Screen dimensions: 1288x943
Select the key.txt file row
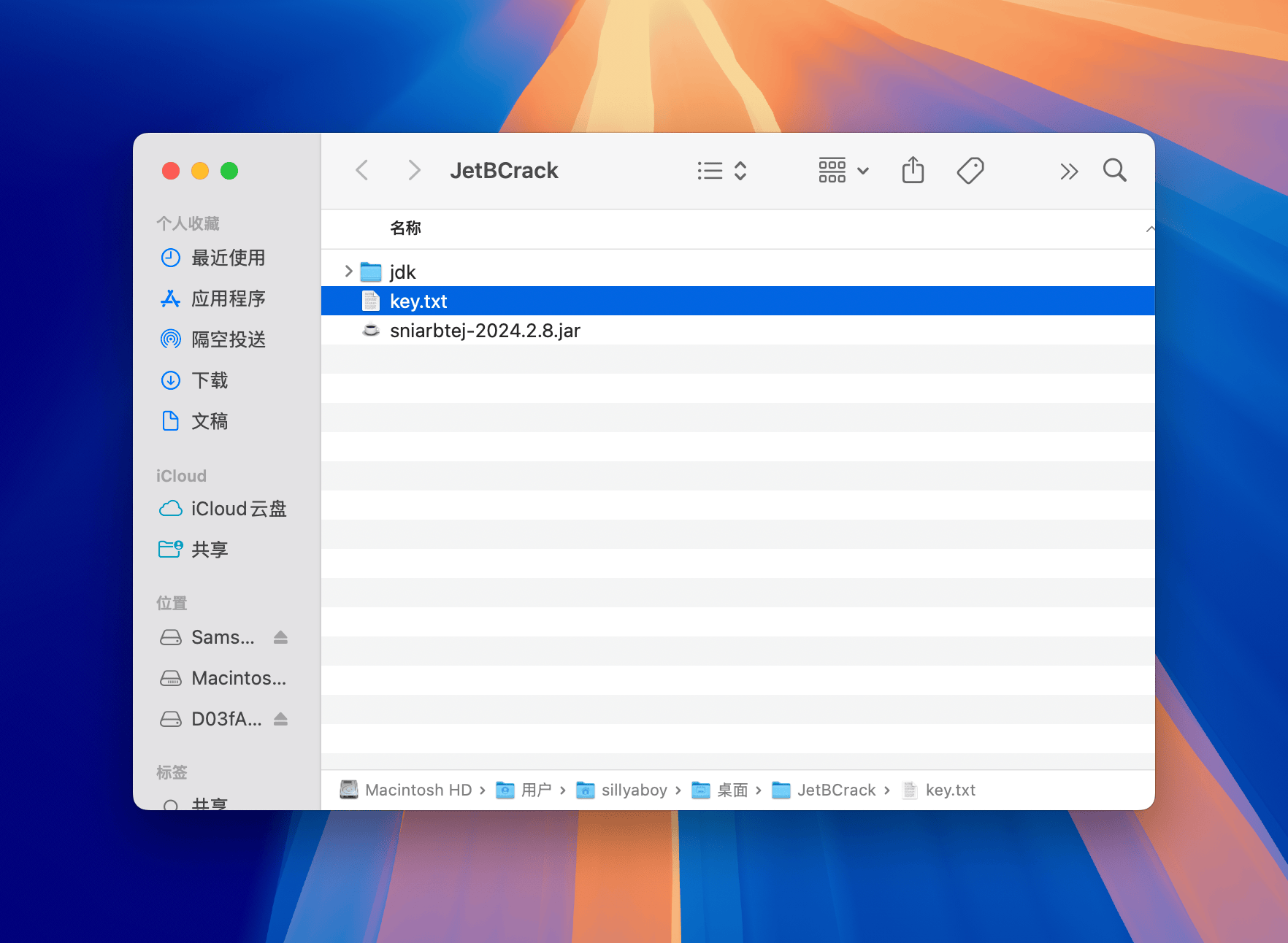point(737,301)
